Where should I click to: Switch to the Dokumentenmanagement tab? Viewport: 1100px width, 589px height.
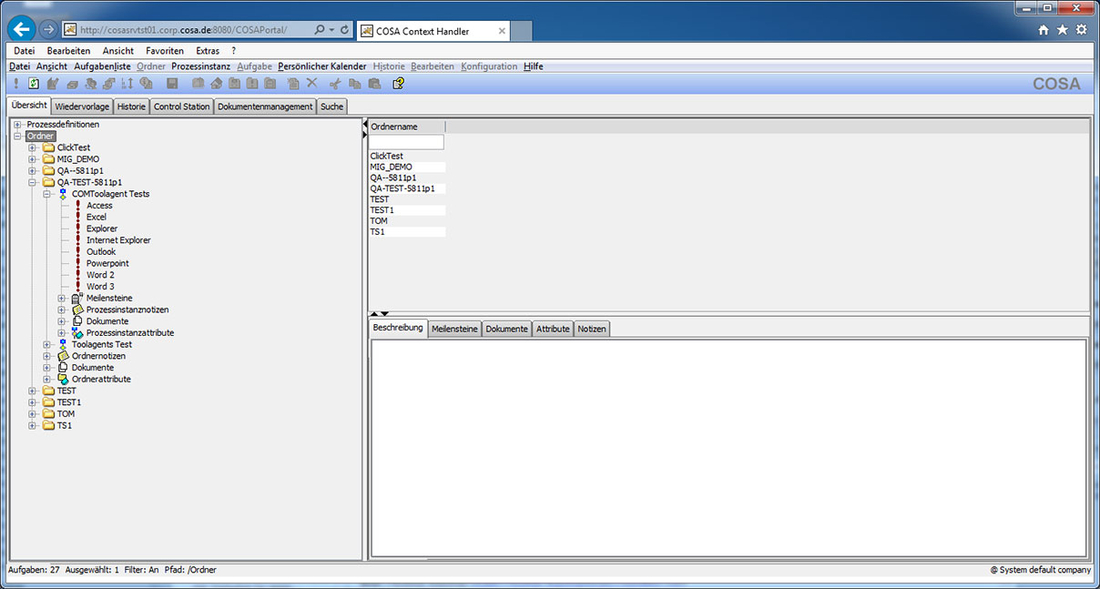pos(264,106)
